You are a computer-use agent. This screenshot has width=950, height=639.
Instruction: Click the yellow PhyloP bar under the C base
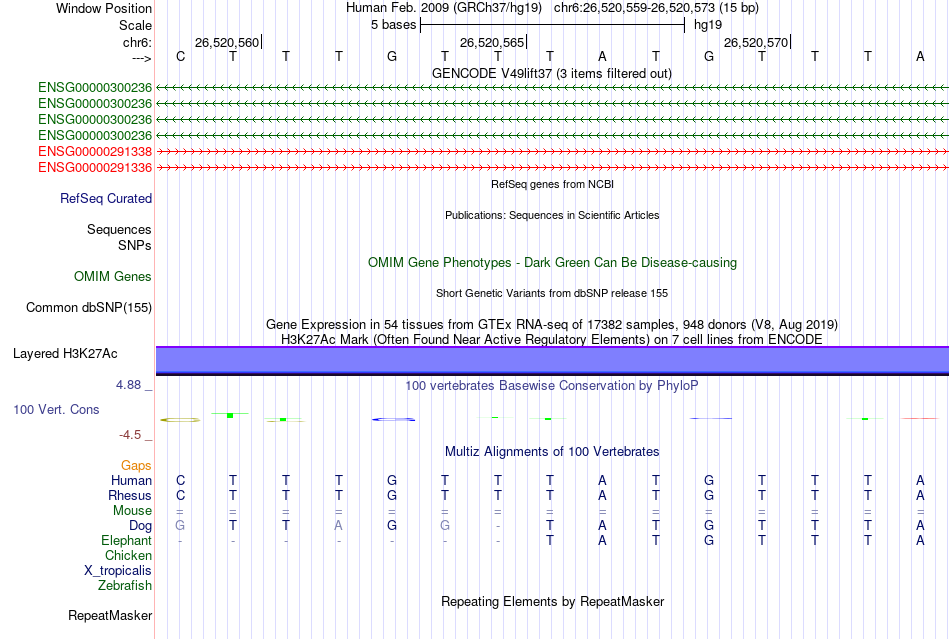180,420
